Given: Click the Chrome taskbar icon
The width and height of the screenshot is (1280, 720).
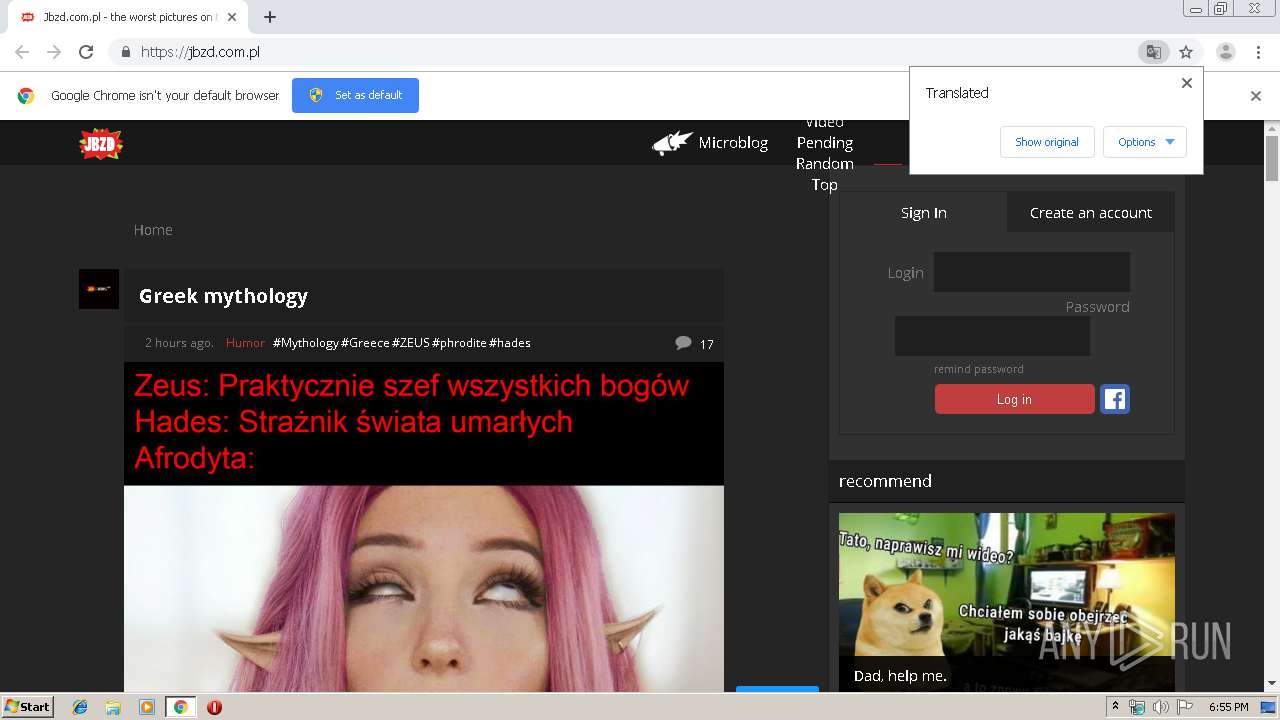Looking at the screenshot, I should pos(181,707).
